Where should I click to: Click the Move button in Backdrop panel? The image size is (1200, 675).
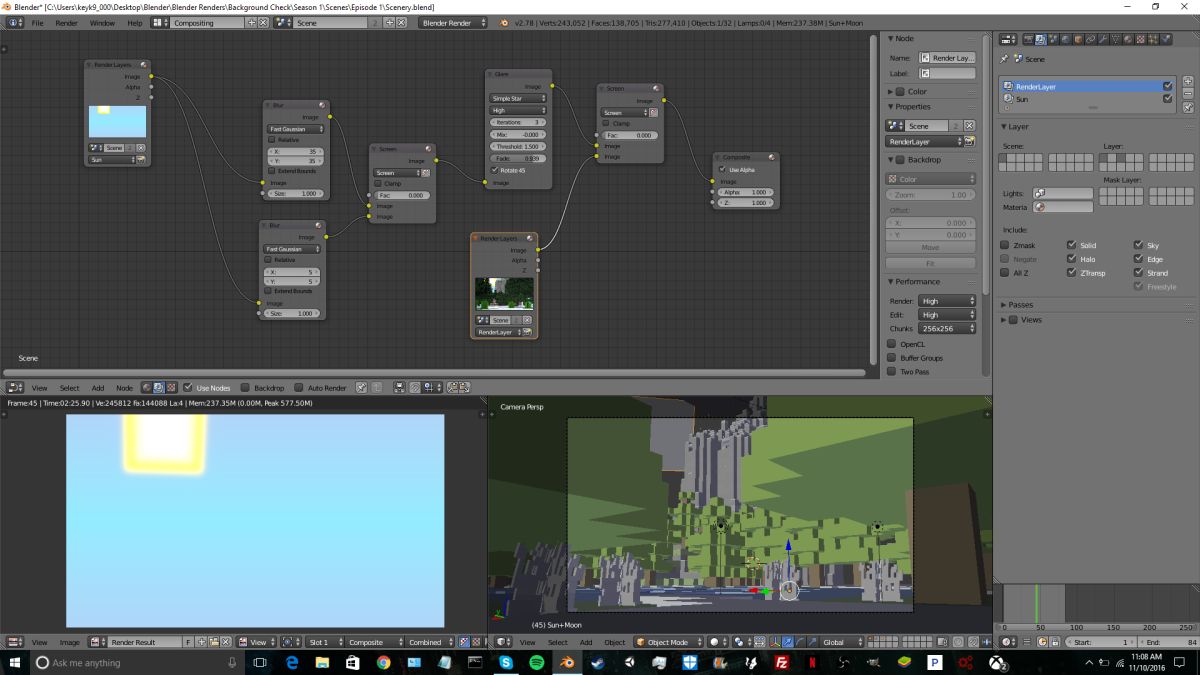tap(931, 247)
